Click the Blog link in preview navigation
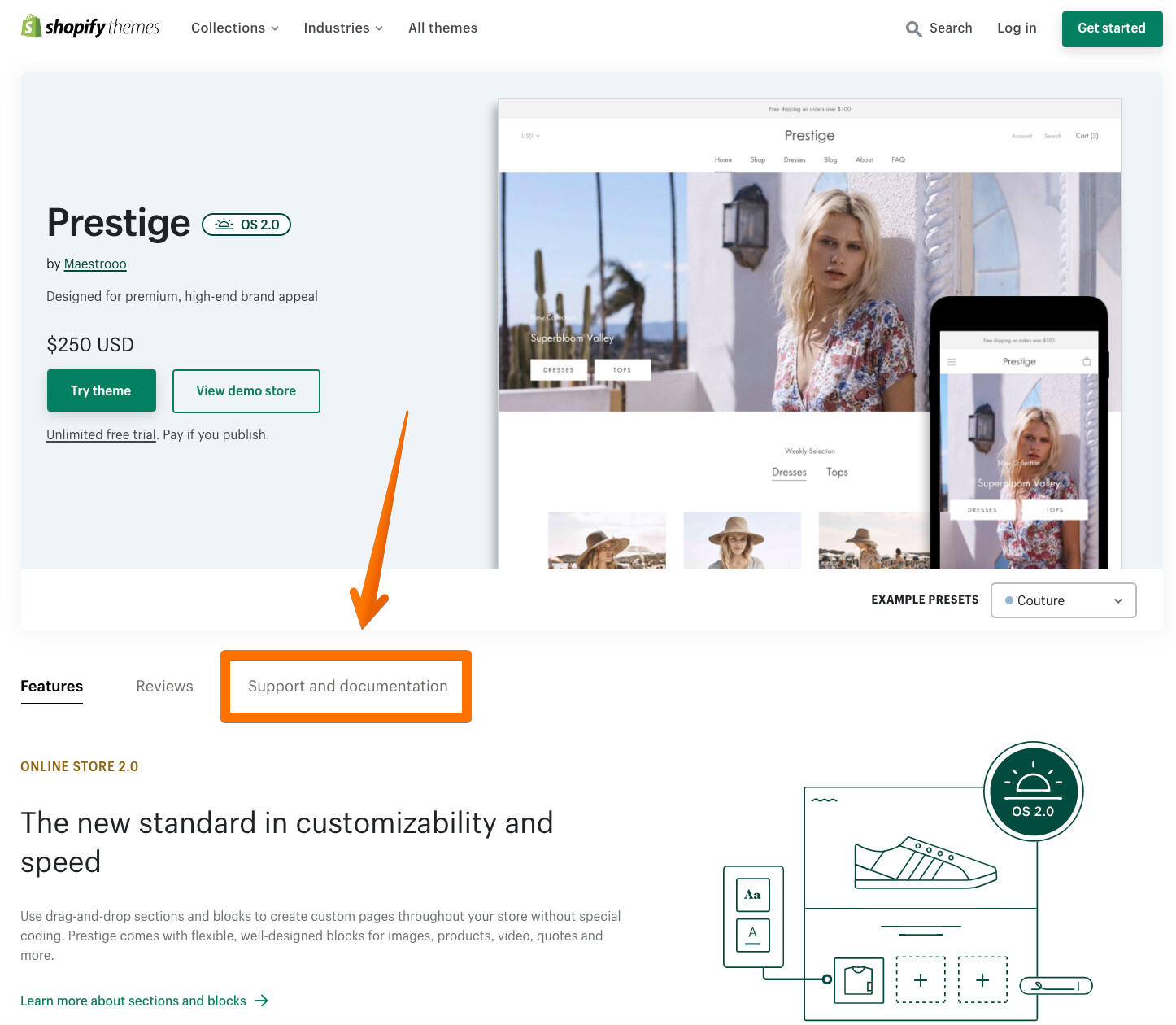1176x1025 pixels. 830,159
